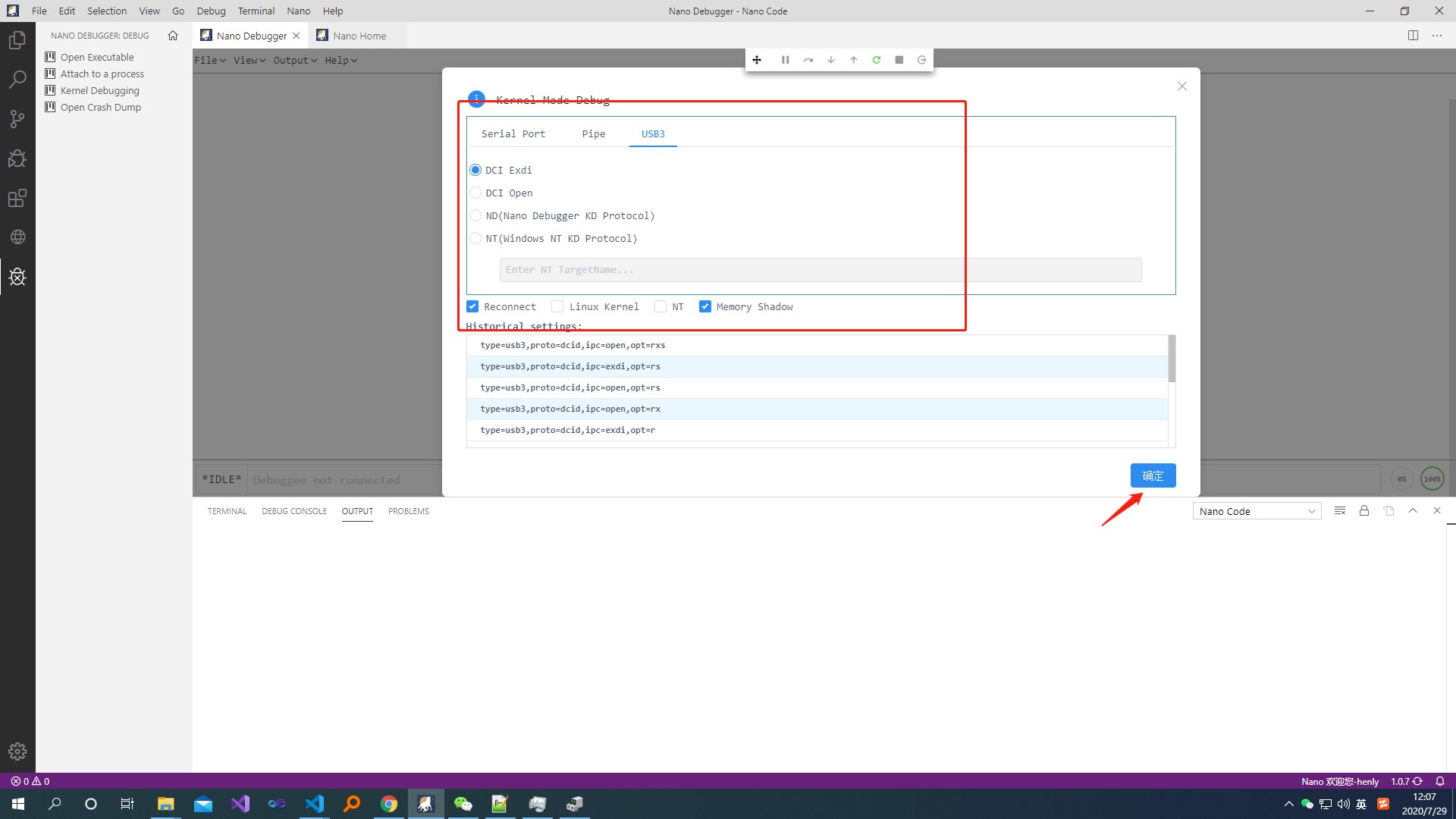Viewport: 1456px width, 819px height.
Task: Expand the debugger File dropdown menu
Action: pos(210,61)
